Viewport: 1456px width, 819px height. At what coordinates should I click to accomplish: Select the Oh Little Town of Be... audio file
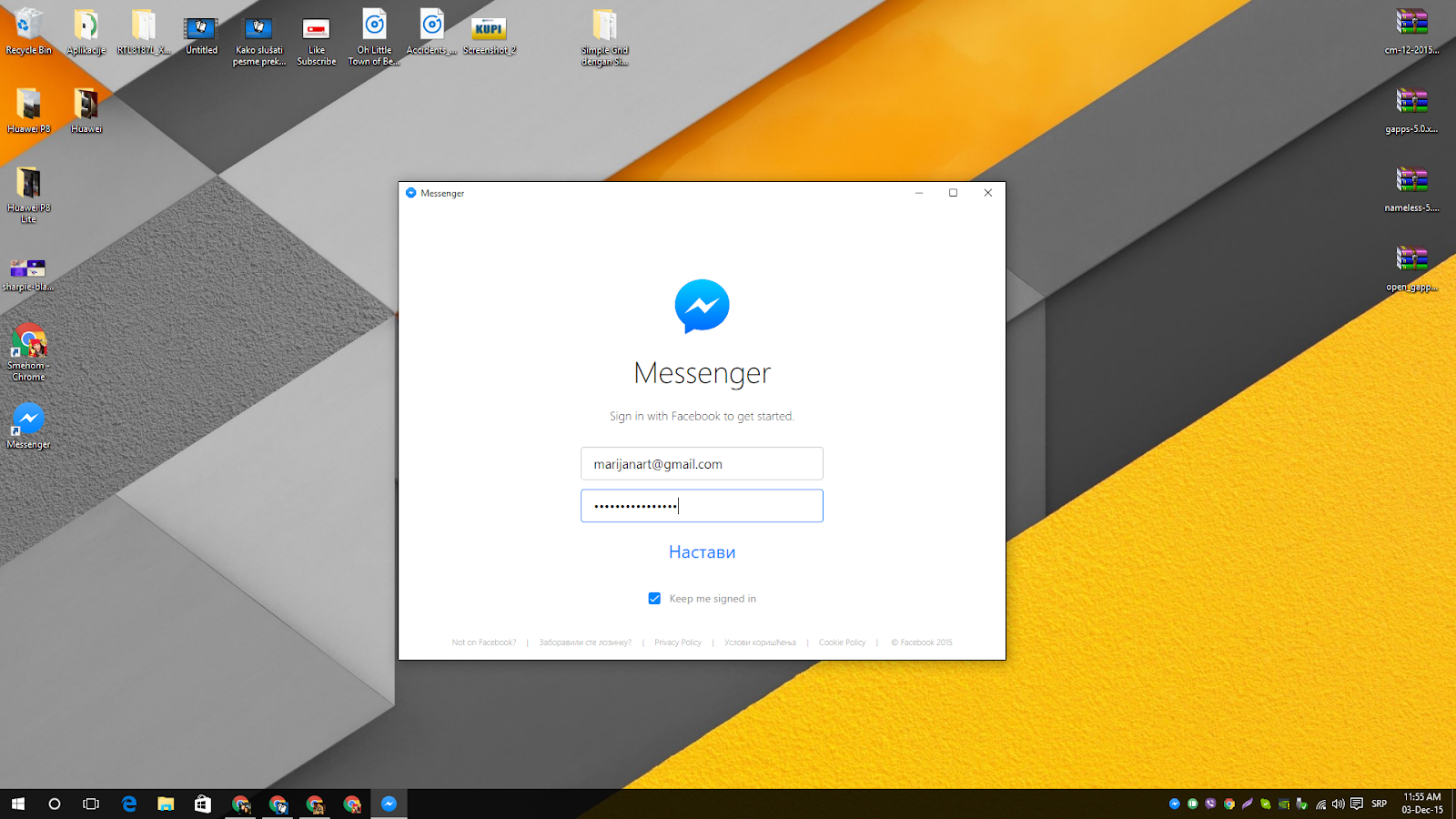coord(374,38)
